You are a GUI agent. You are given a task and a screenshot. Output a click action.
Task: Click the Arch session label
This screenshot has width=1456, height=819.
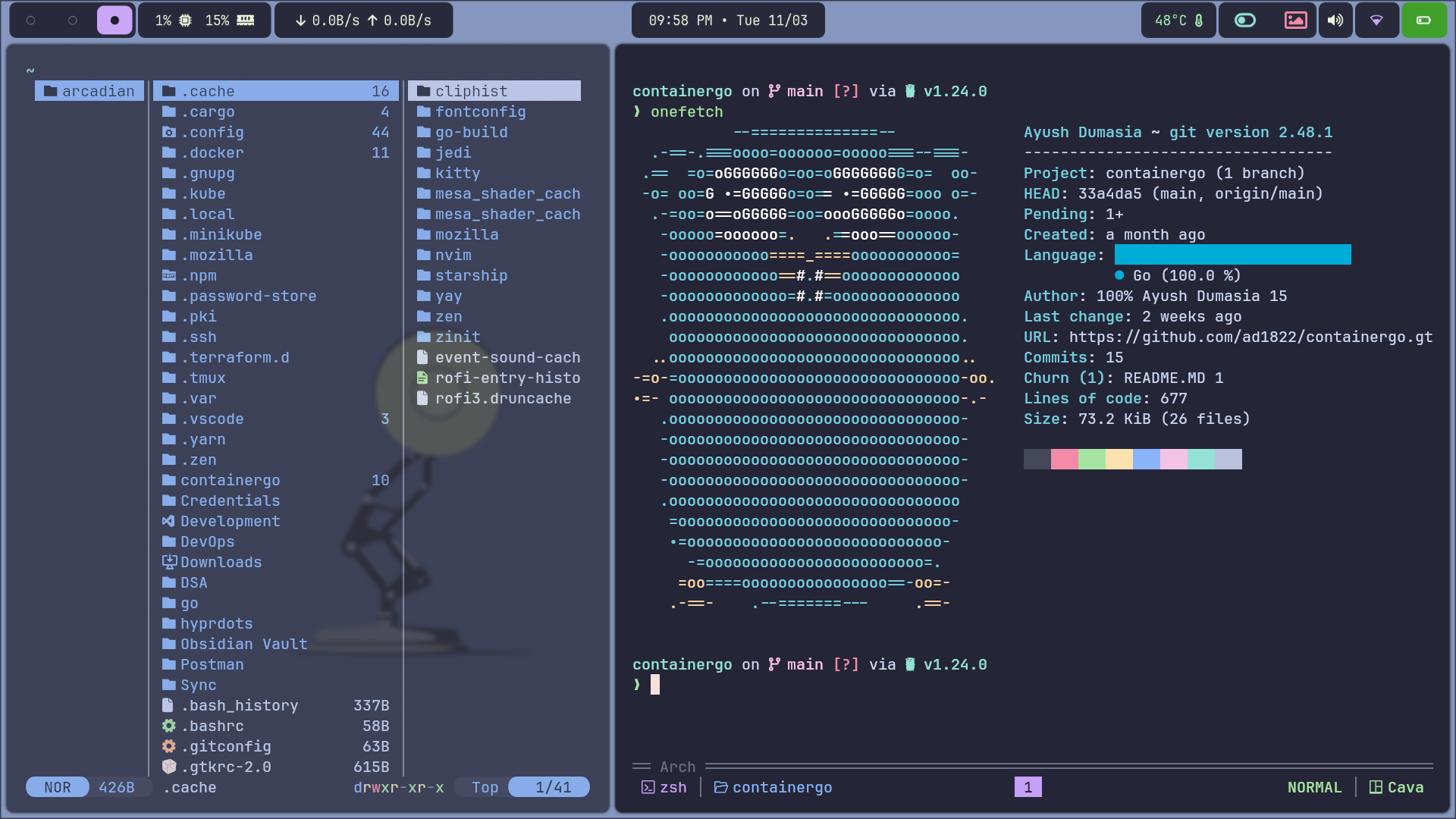point(677,767)
